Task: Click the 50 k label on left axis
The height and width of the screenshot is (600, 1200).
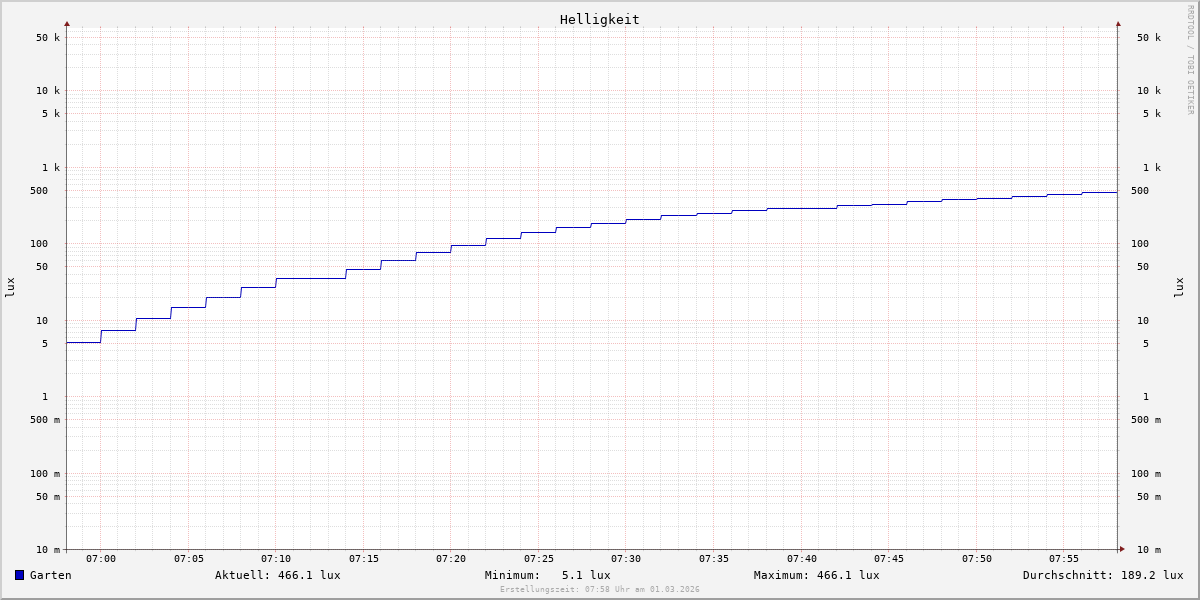Action: pos(48,38)
